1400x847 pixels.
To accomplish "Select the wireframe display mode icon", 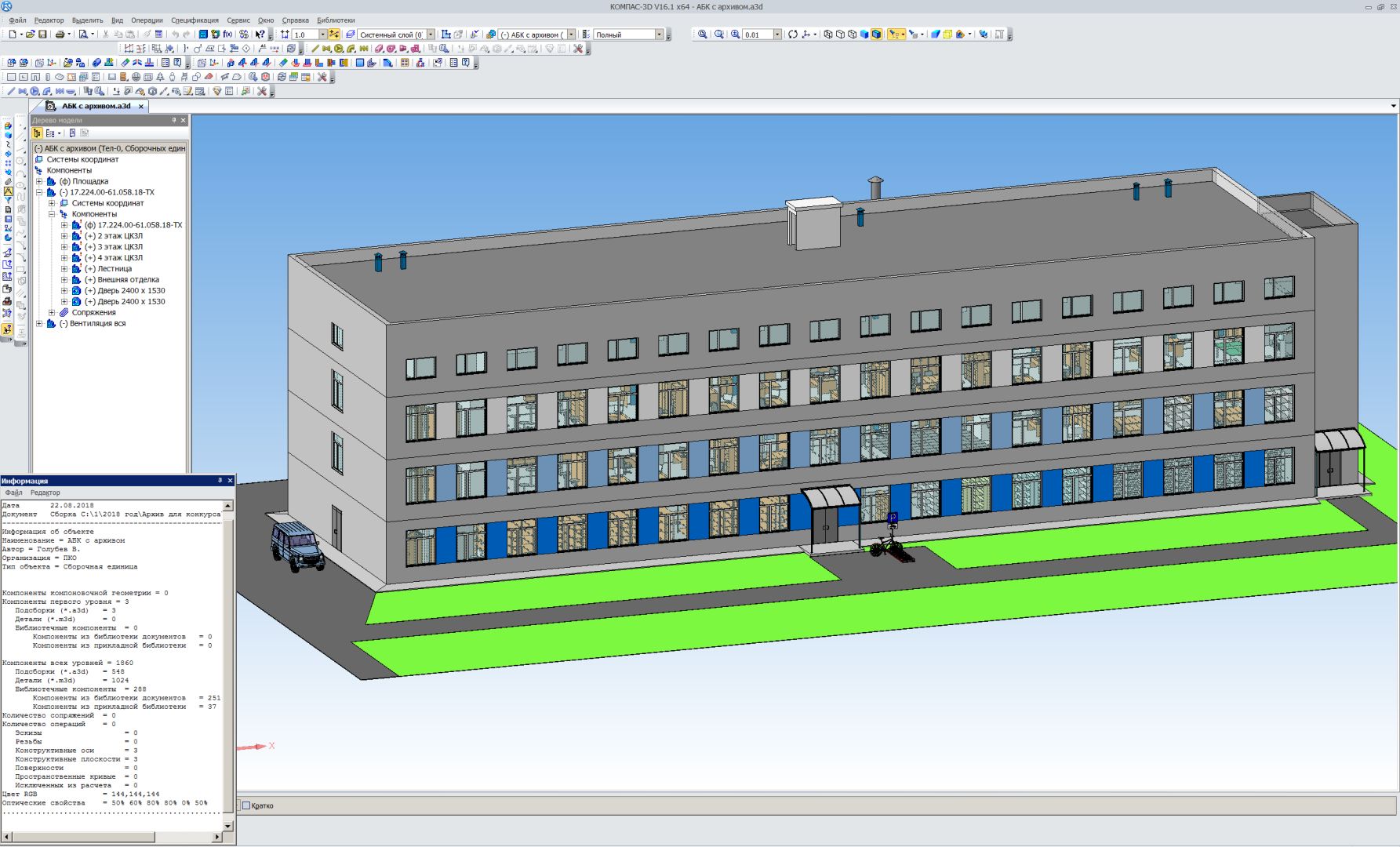I will pyautogui.click(x=828, y=35).
